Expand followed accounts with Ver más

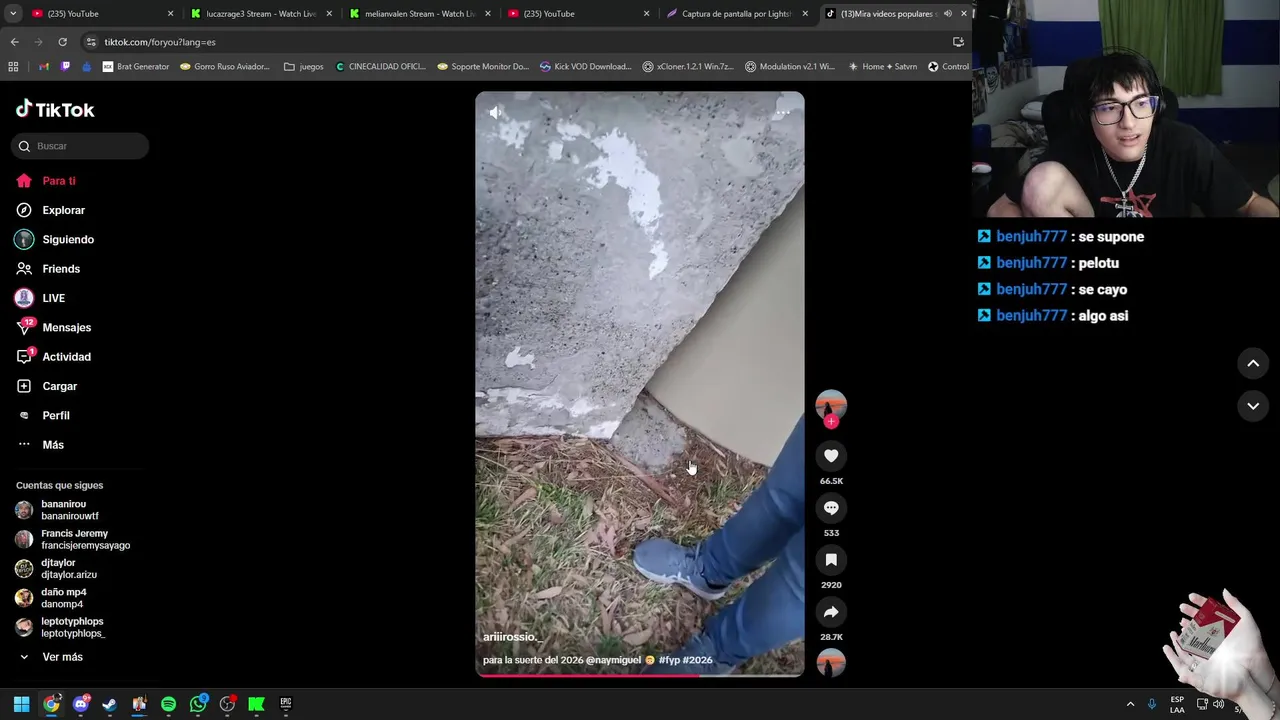click(62, 657)
